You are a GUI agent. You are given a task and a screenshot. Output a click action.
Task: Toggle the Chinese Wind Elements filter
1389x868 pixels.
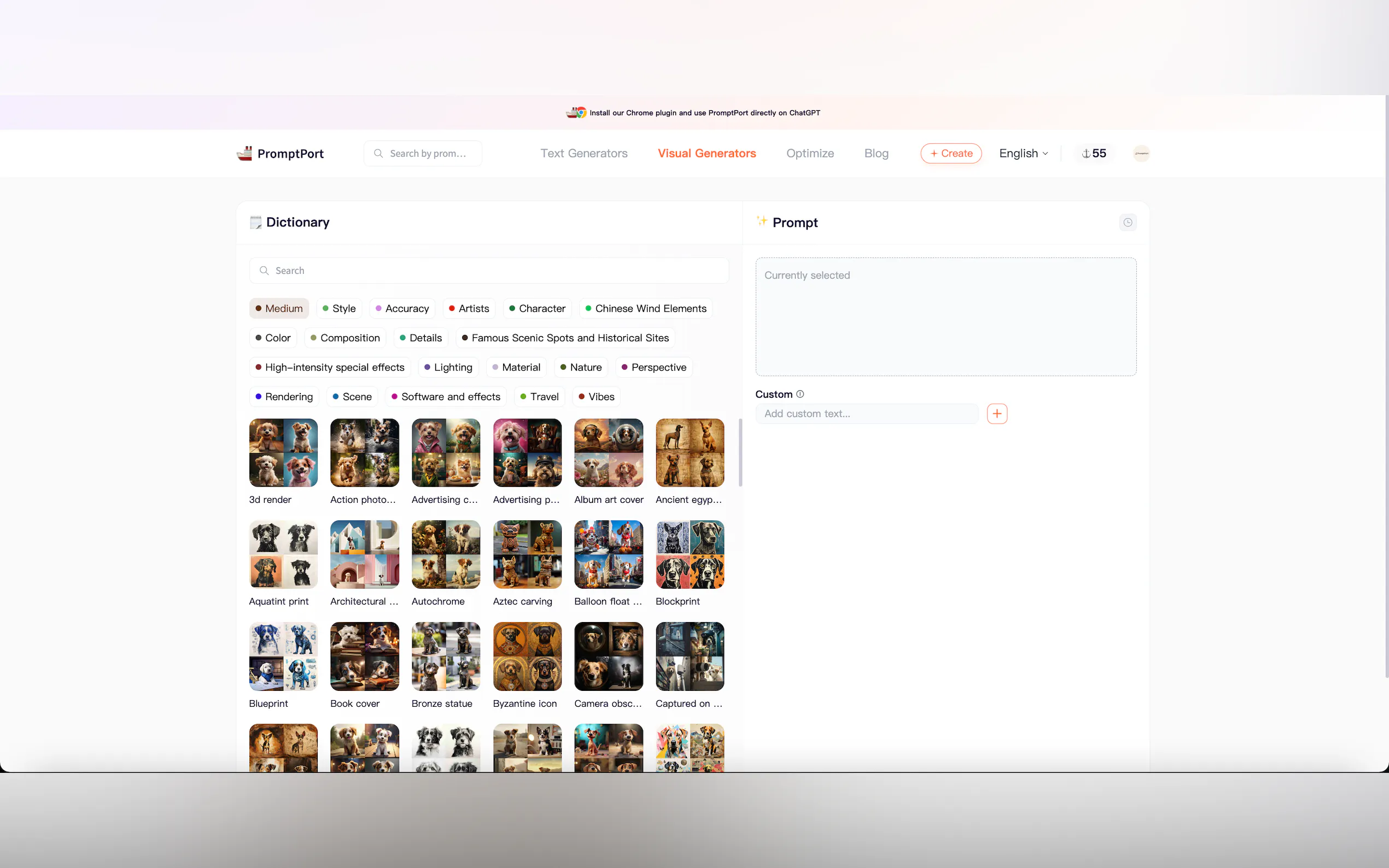[645, 308]
